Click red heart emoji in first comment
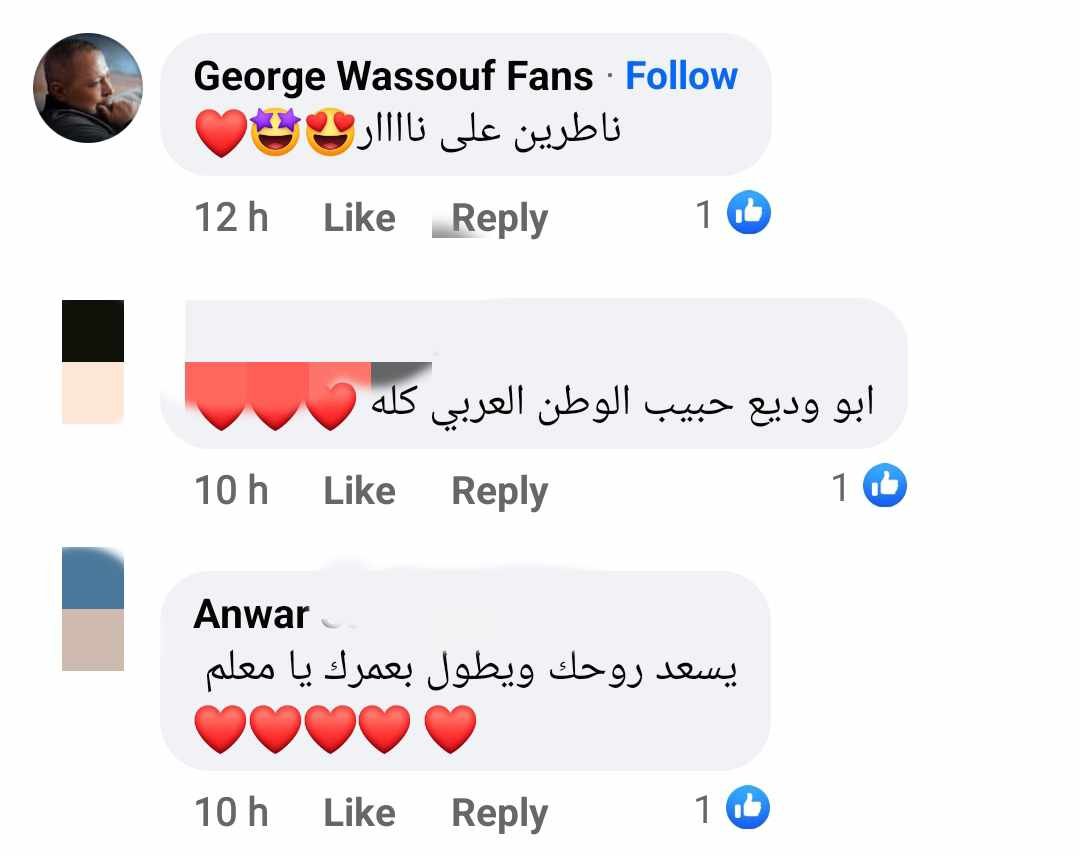 [221, 133]
